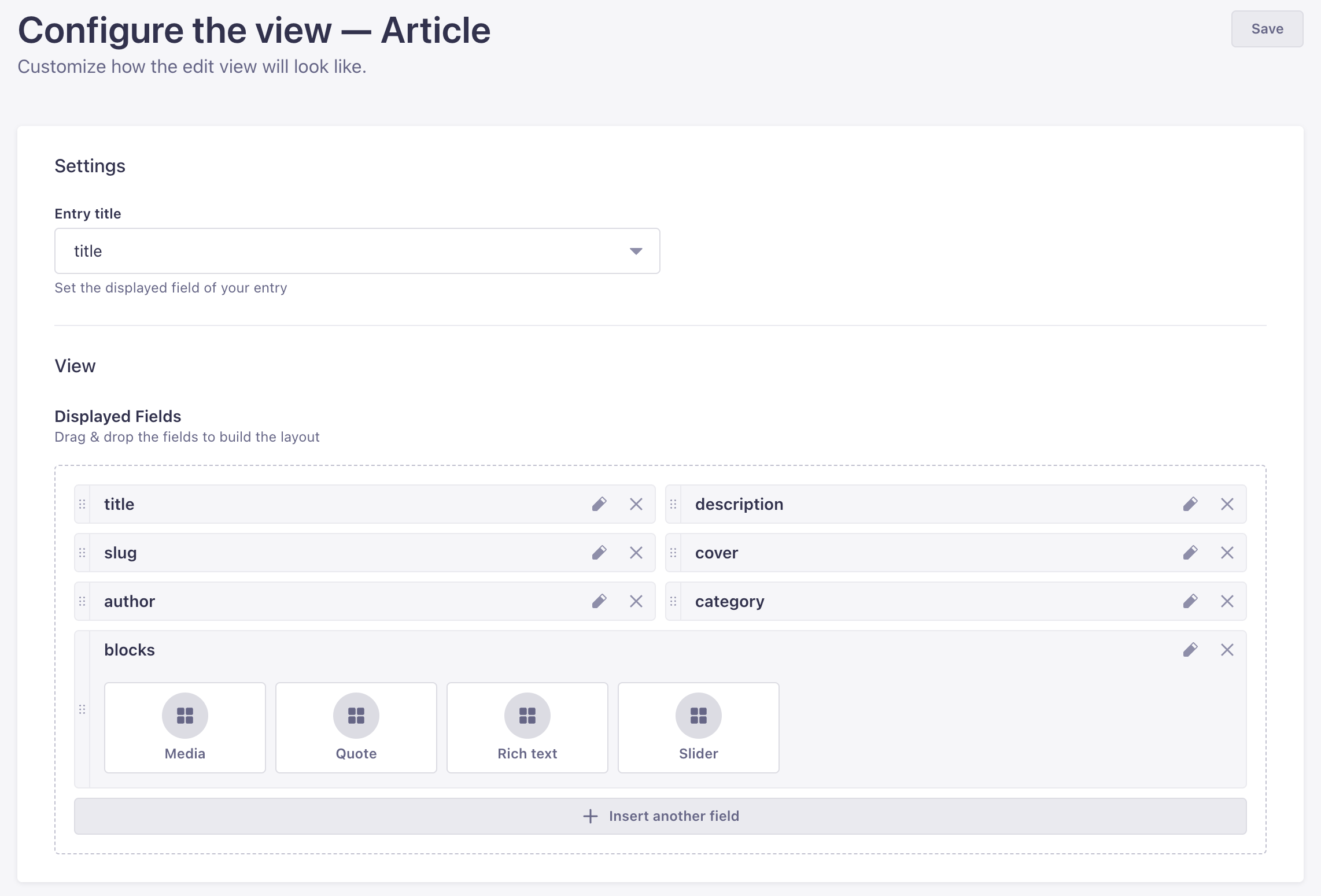The height and width of the screenshot is (896, 1321).
Task: Remove the author field
Action: tap(636, 601)
